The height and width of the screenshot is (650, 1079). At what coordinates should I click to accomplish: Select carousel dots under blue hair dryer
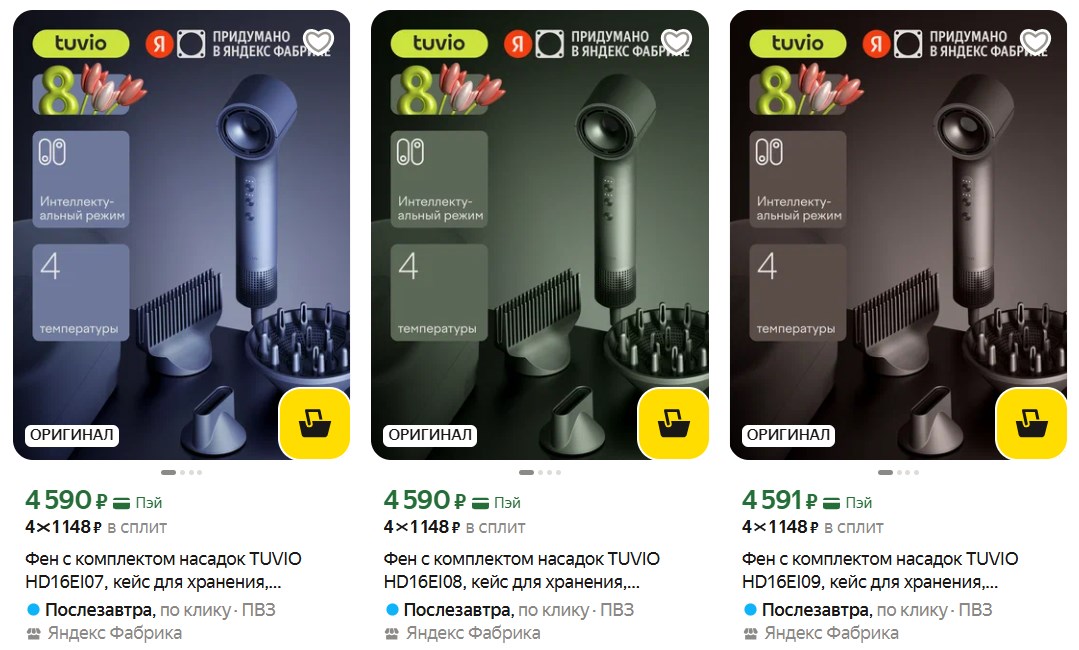point(181,473)
